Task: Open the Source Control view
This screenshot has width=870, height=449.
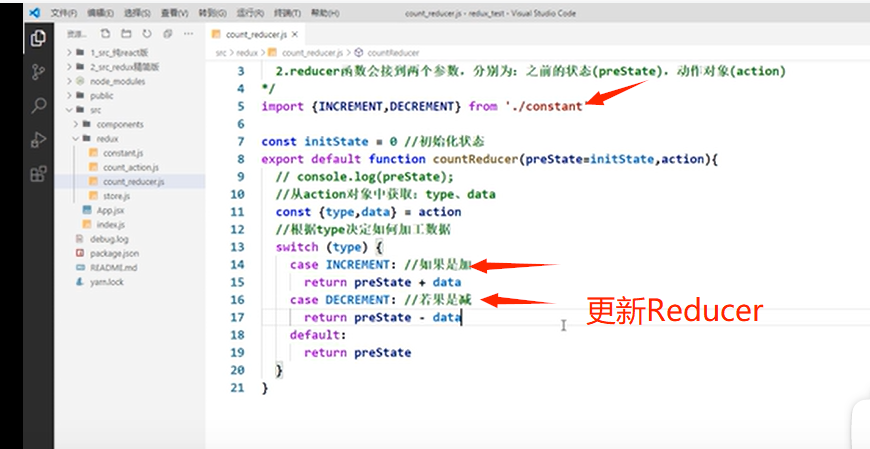Action: click(x=38, y=72)
